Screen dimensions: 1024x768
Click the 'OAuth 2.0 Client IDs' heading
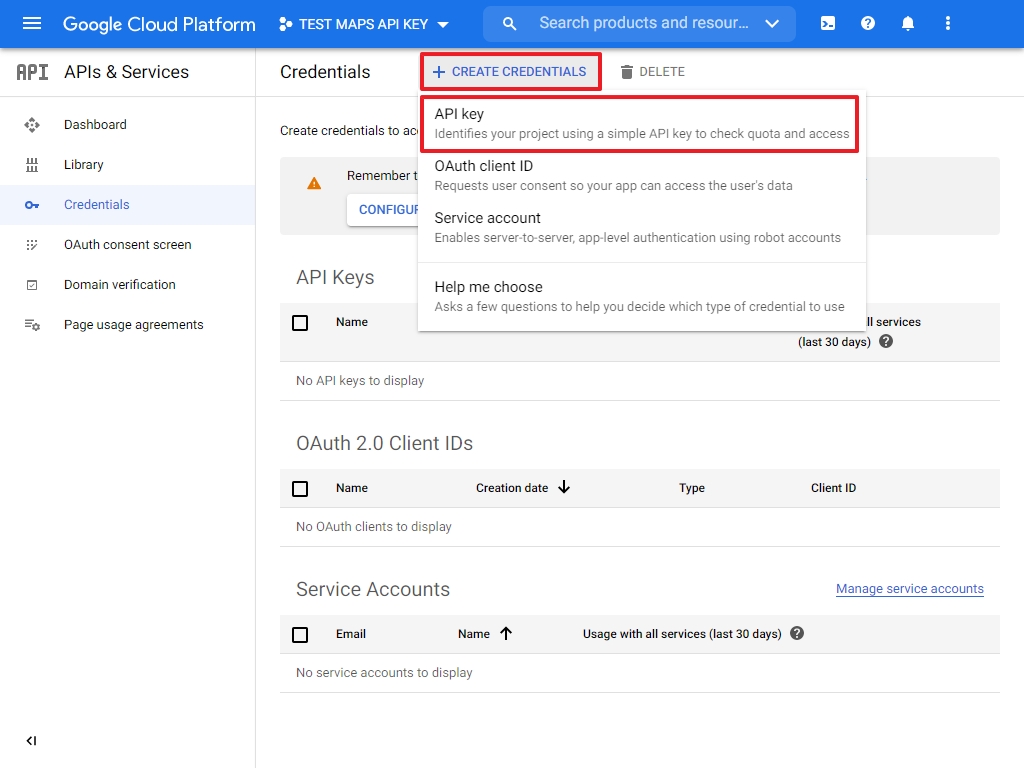pos(385,443)
